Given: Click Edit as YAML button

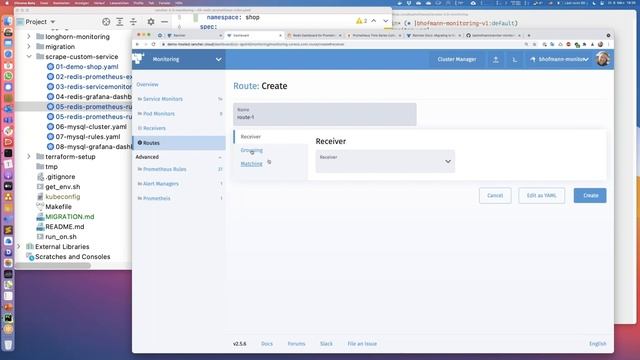Looking at the screenshot, I should pyautogui.click(x=542, y=196).
